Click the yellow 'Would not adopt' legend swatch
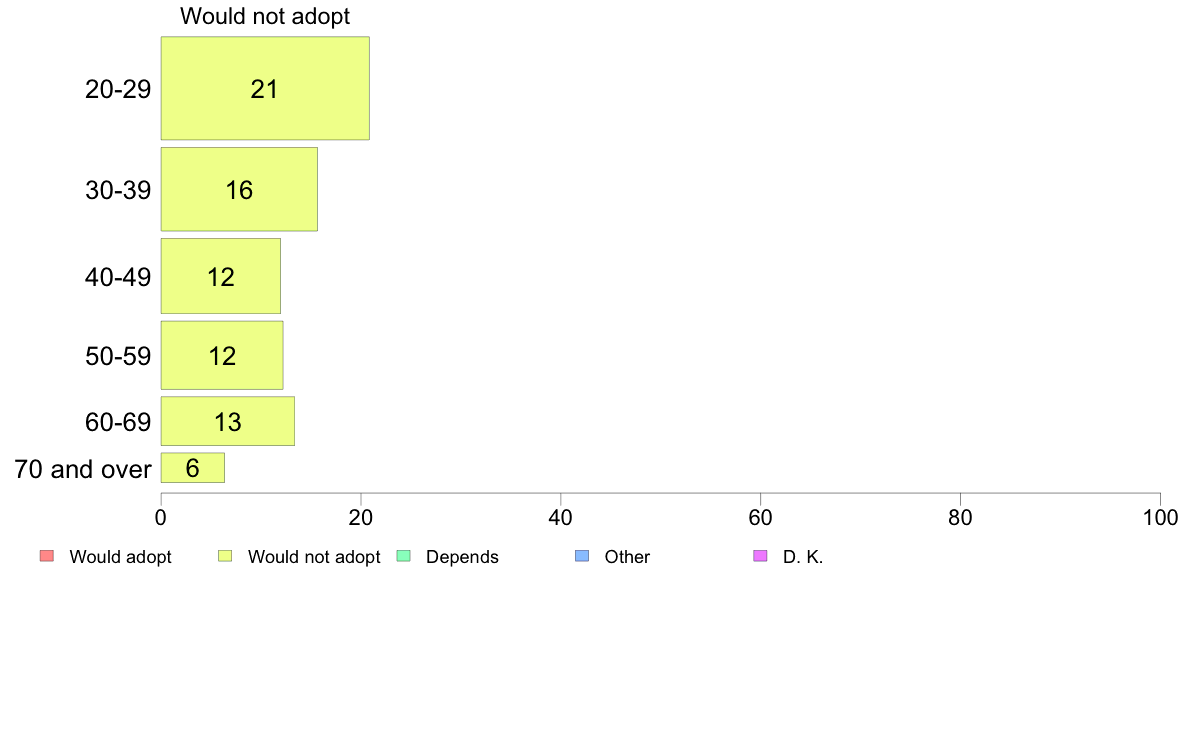 (225, 556)
